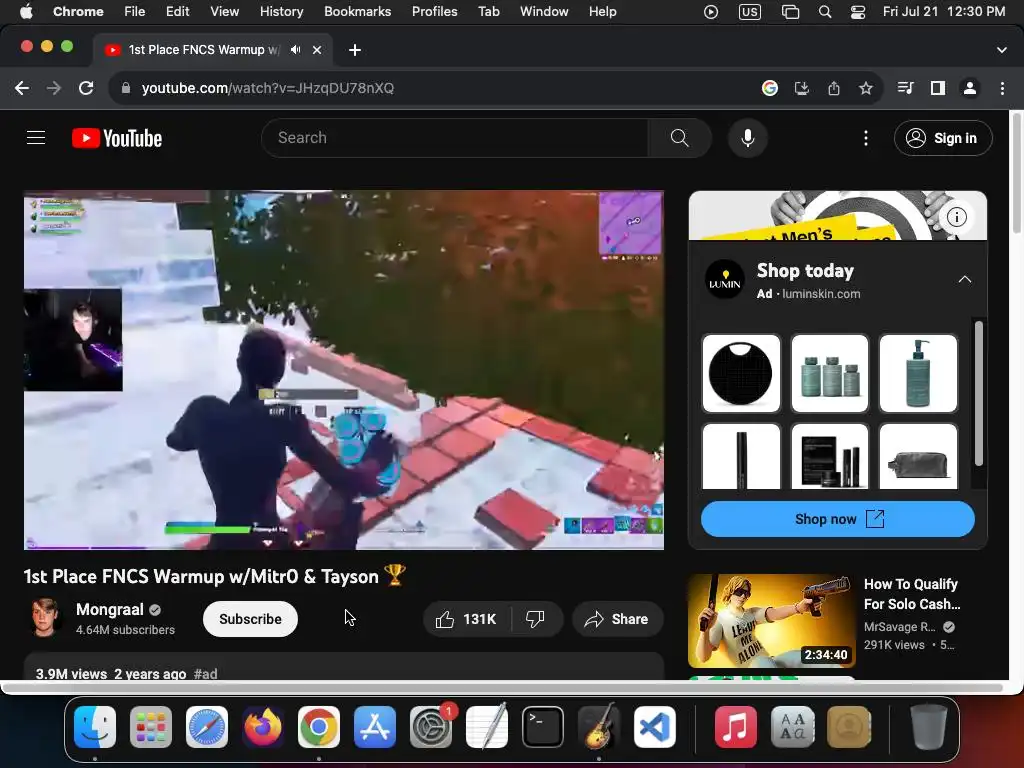Select teal pump bottle product
This screenshot has width=1024, height=768.
click(x=918, y=374)
